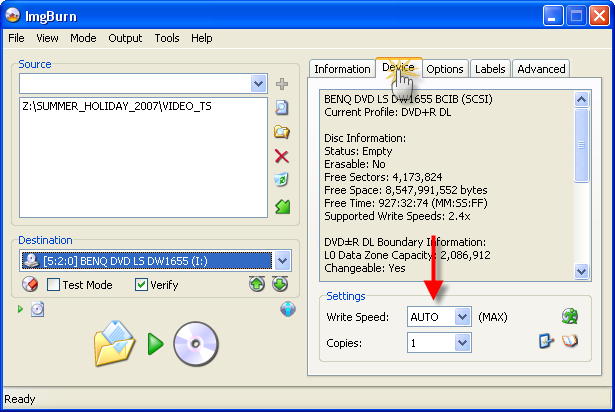Click the 'Supported Write Speeds: 2.4x' line
This screenshot has height=412, width=615.
[x=397, y=216]
